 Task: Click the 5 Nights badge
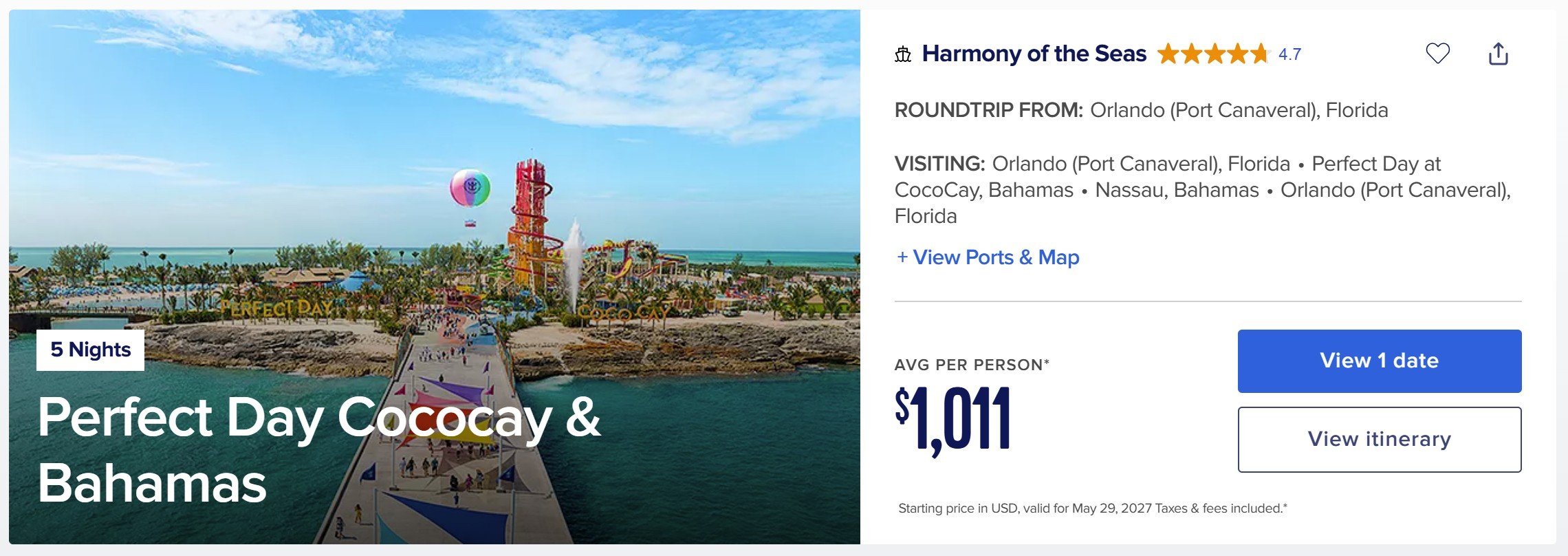tap(90, 350)
